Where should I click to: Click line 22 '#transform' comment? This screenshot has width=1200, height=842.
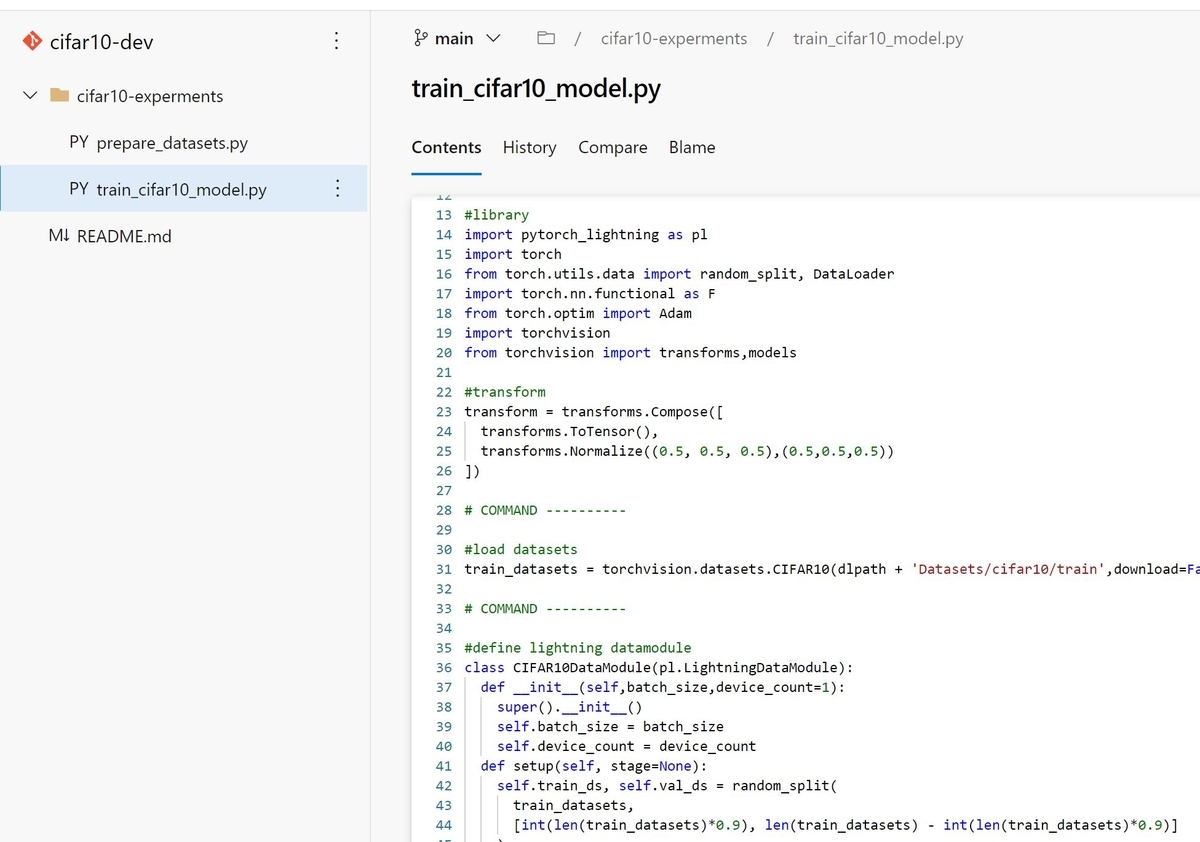pos(505,392)
